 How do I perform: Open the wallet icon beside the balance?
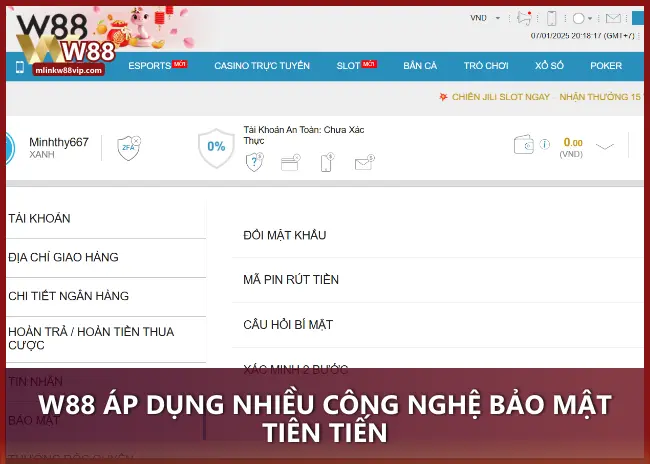(524, 145)
